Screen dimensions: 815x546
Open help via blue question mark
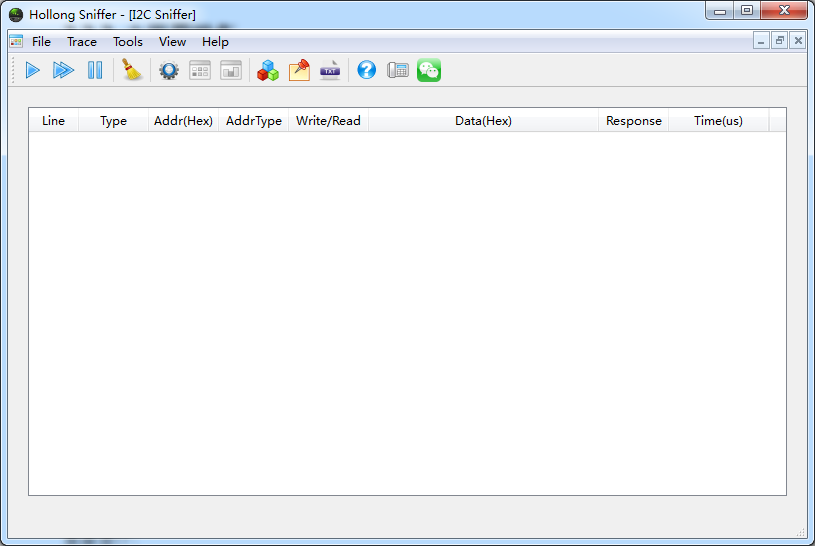[366, 70]
